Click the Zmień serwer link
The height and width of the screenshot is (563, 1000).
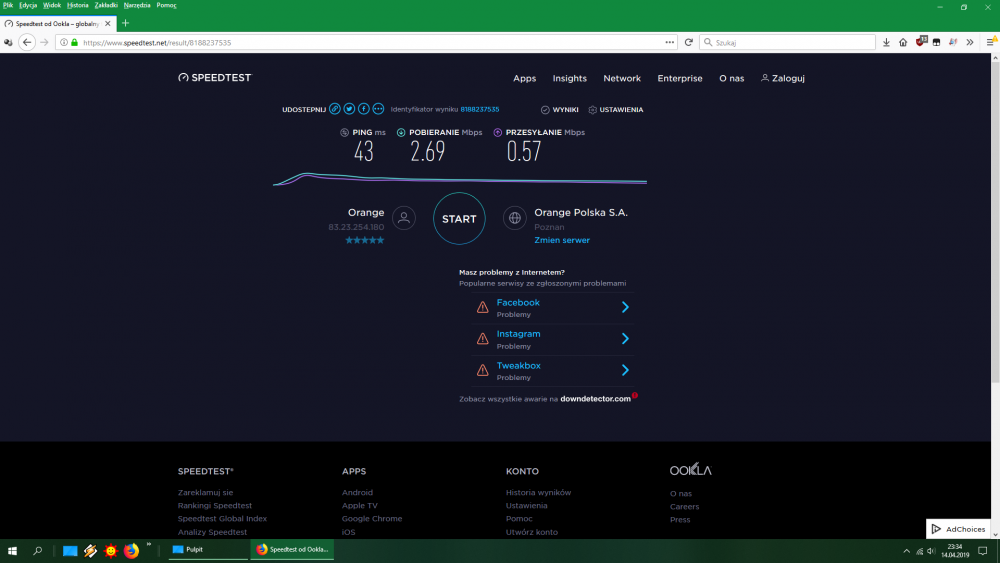(x=562, y=240)
